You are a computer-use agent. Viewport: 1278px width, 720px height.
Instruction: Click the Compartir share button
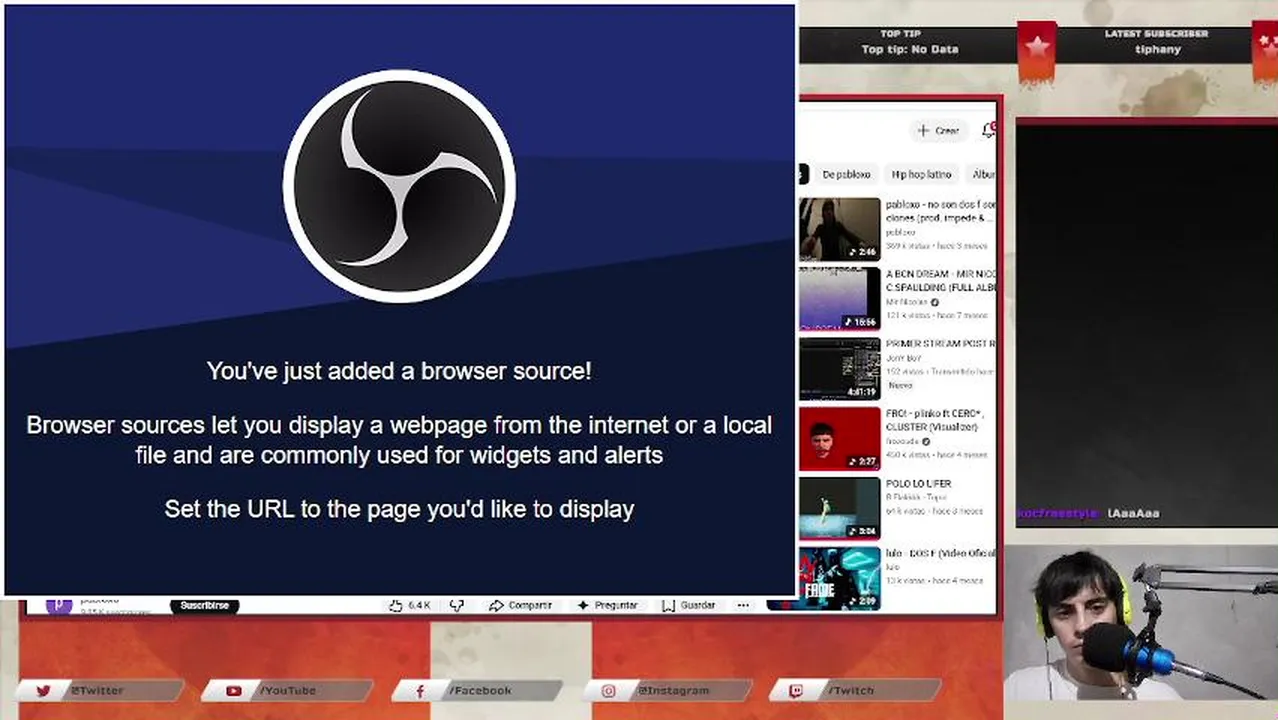[521, 605]
